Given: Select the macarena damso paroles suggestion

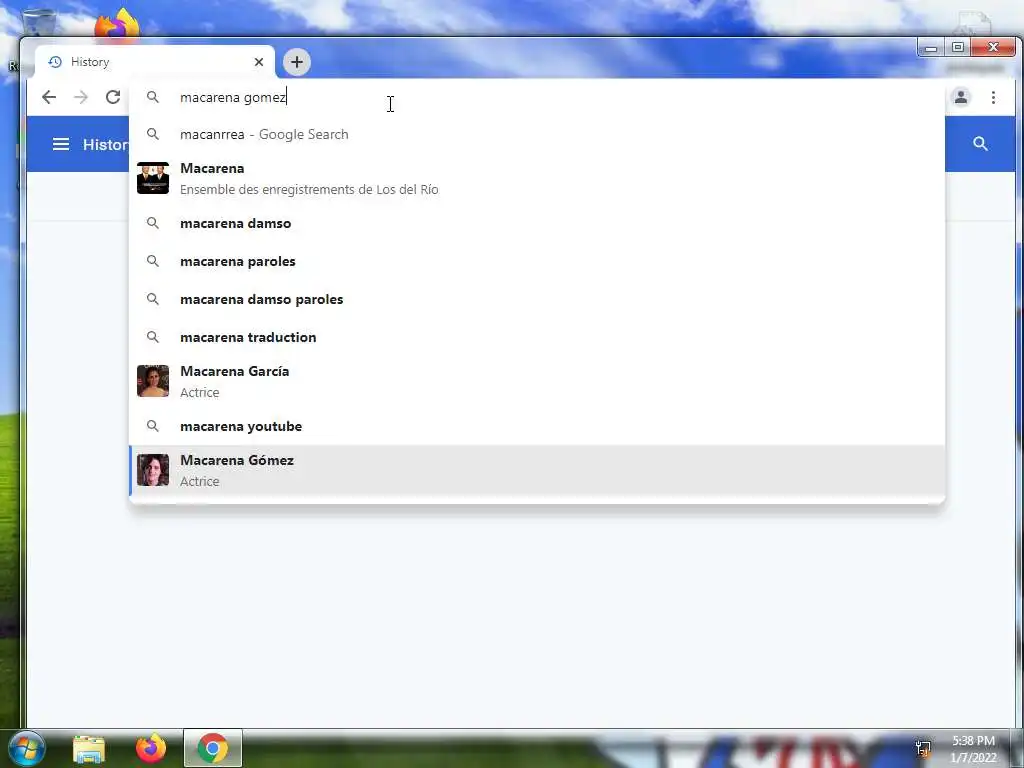Looking at the screenshot, I should click(537, 299).
